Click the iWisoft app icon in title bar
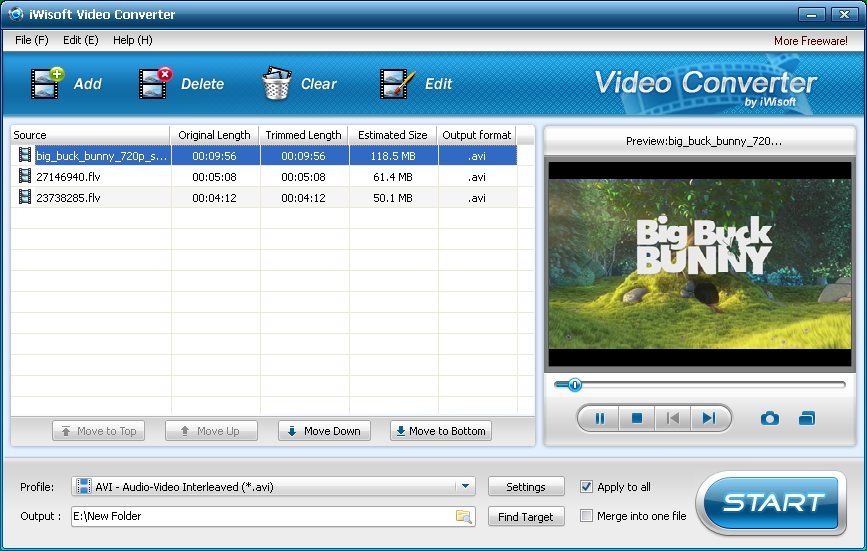The height and width of the screenshot is (551, 867). [x=16, y=14]
